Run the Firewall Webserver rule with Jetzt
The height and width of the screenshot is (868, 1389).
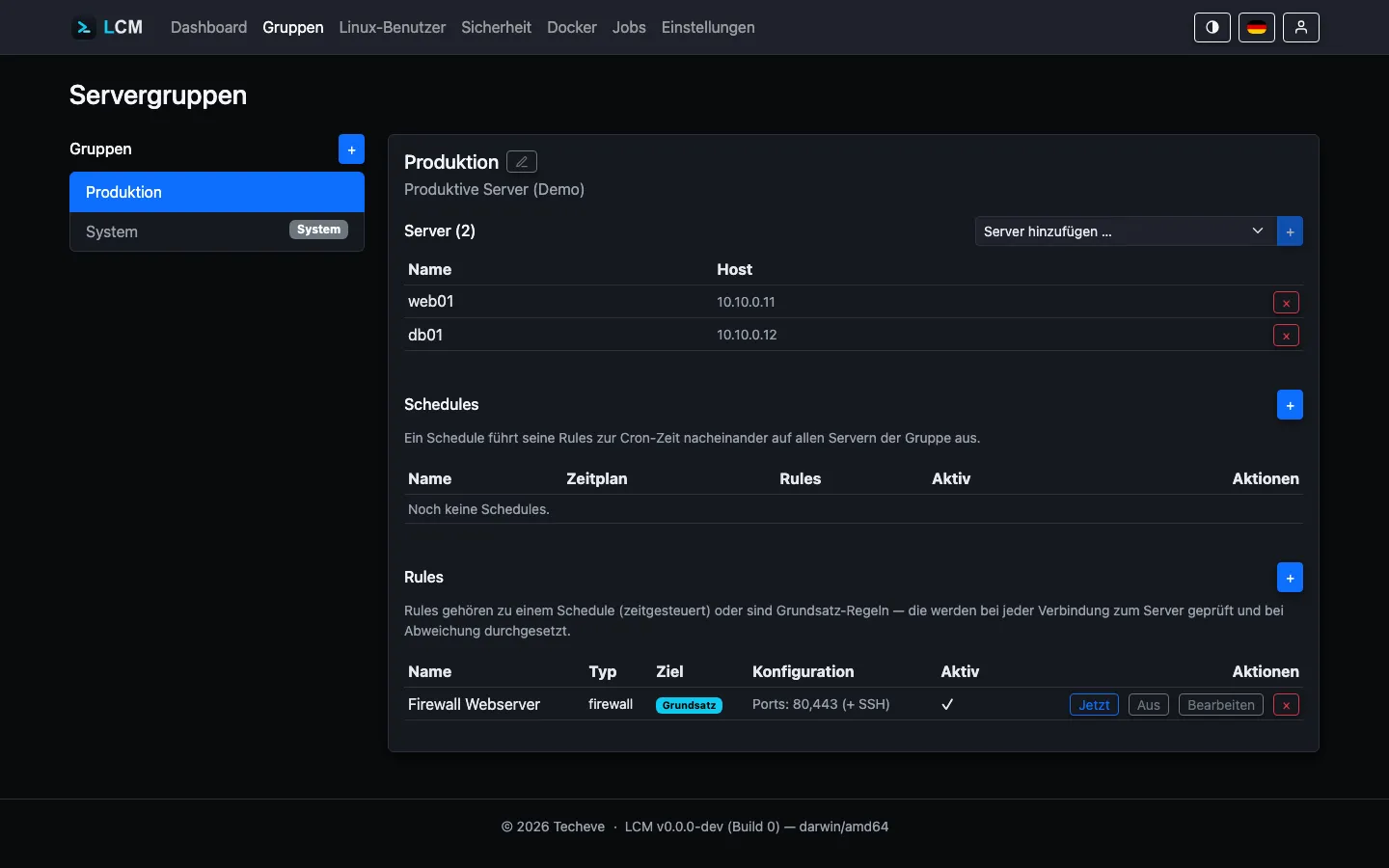pos(1094,705)
